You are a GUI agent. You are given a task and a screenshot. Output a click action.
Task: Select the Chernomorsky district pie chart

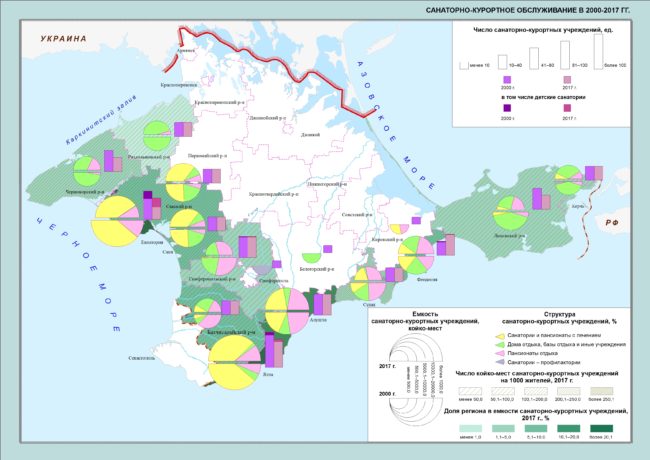point(87,171)
